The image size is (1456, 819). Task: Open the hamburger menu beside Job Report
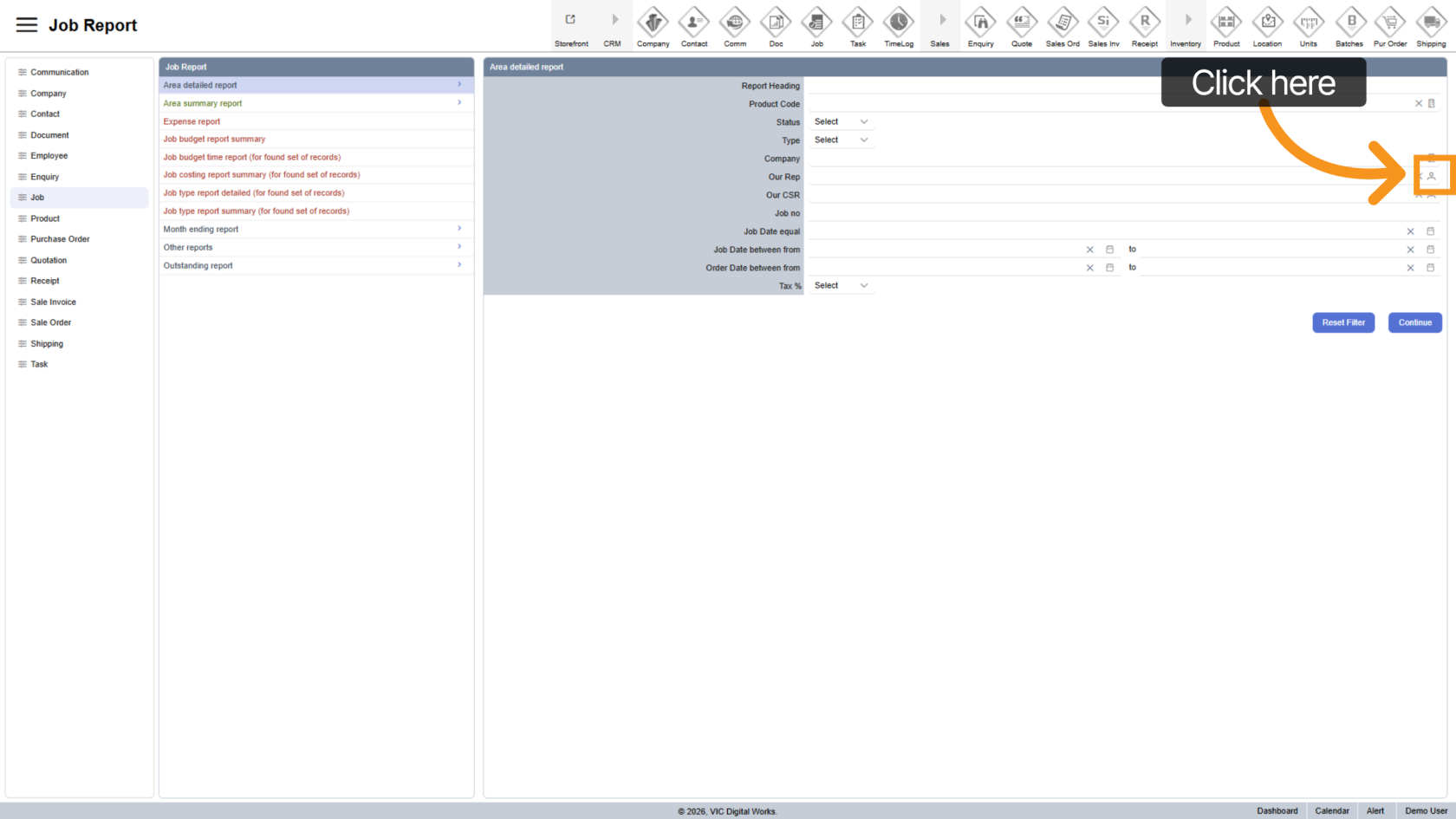(x=27, y=25)
